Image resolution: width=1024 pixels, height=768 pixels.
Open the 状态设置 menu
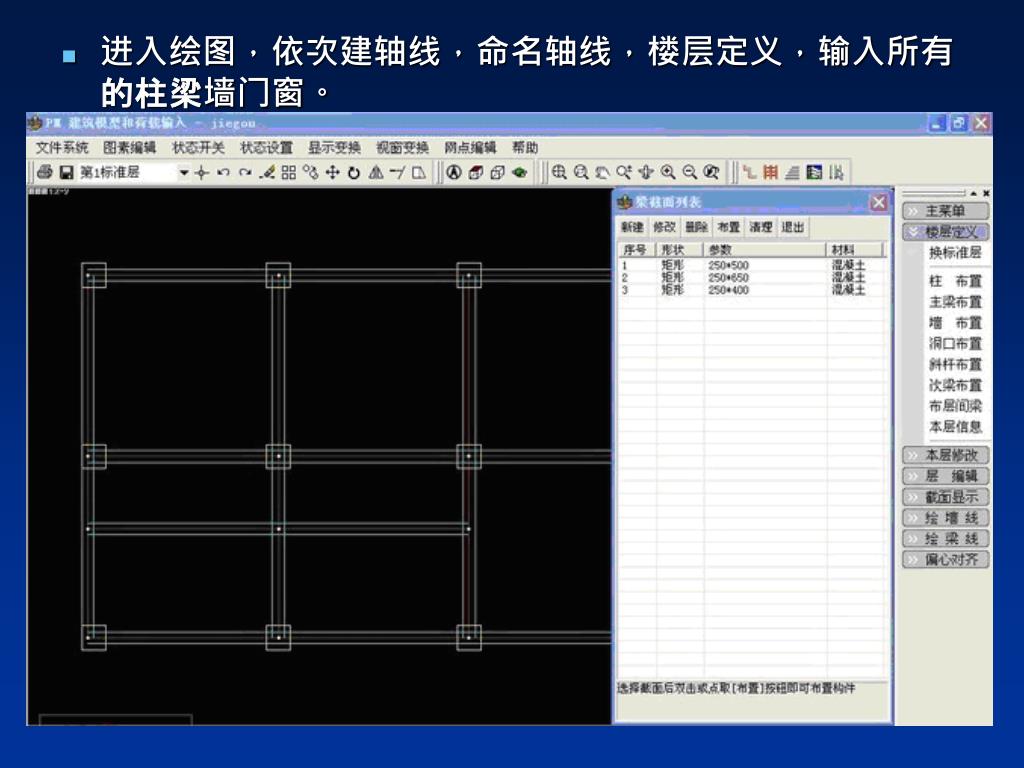(x=266, y=148)
